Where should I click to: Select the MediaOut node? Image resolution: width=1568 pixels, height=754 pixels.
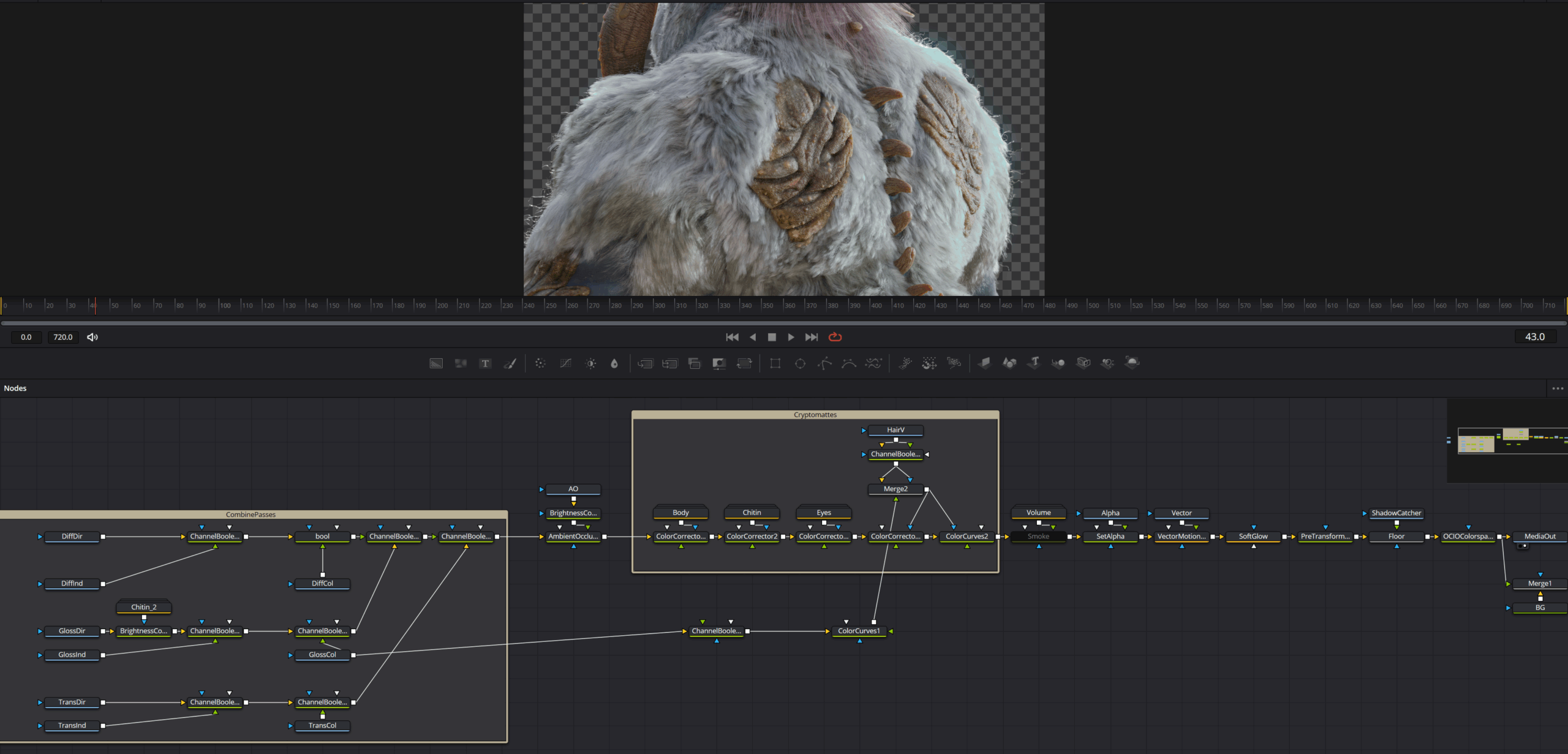(1539, 537)
